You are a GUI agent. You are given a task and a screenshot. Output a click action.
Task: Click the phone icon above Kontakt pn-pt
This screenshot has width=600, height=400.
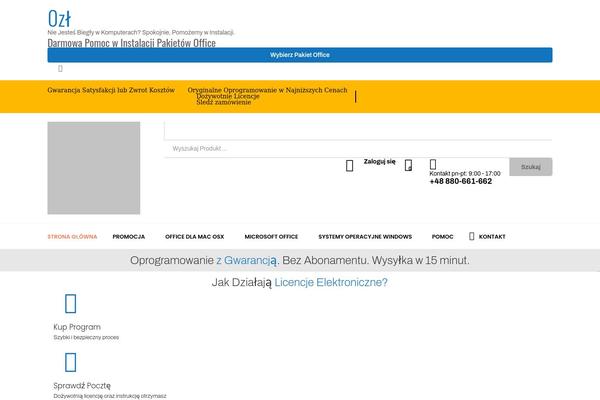(433, 164)
